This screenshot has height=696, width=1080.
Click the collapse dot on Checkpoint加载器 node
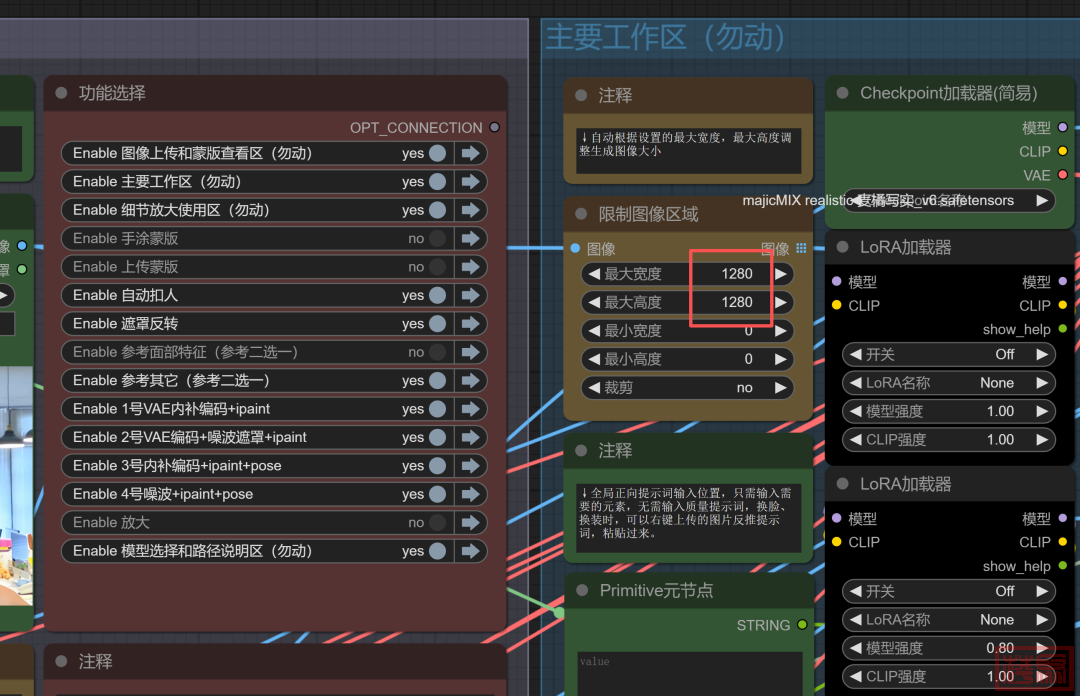point(843,93)
